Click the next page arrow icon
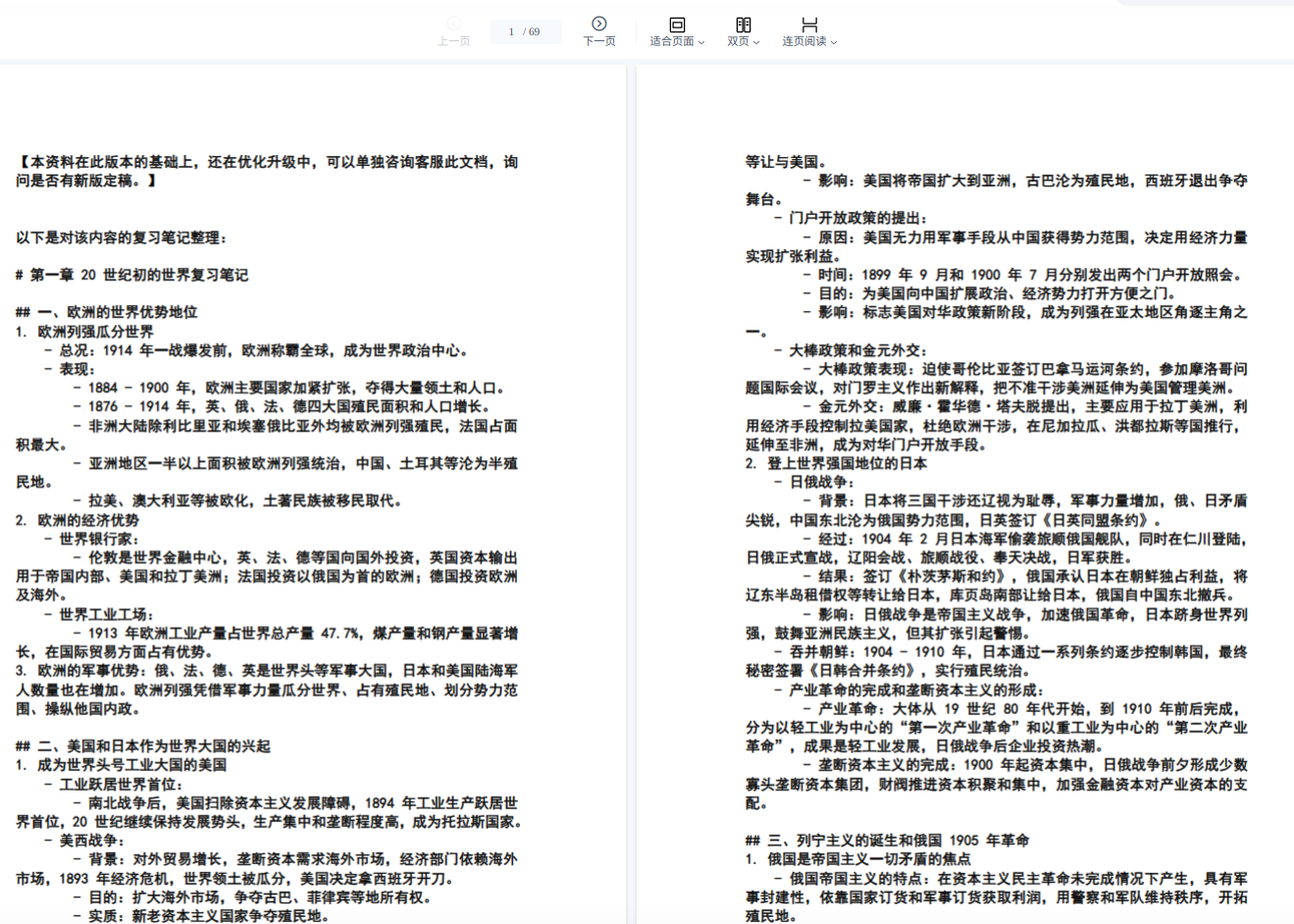1294x924 pixels. click(x=598, y=24)
